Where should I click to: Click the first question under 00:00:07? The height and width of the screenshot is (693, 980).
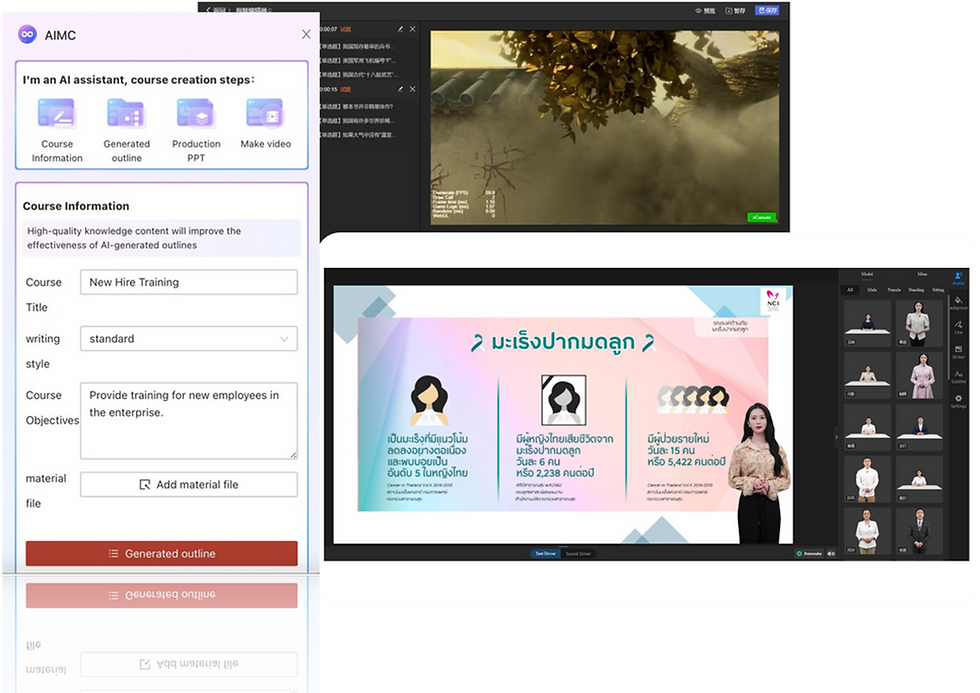pyautogui.click(x=357, y=46)
